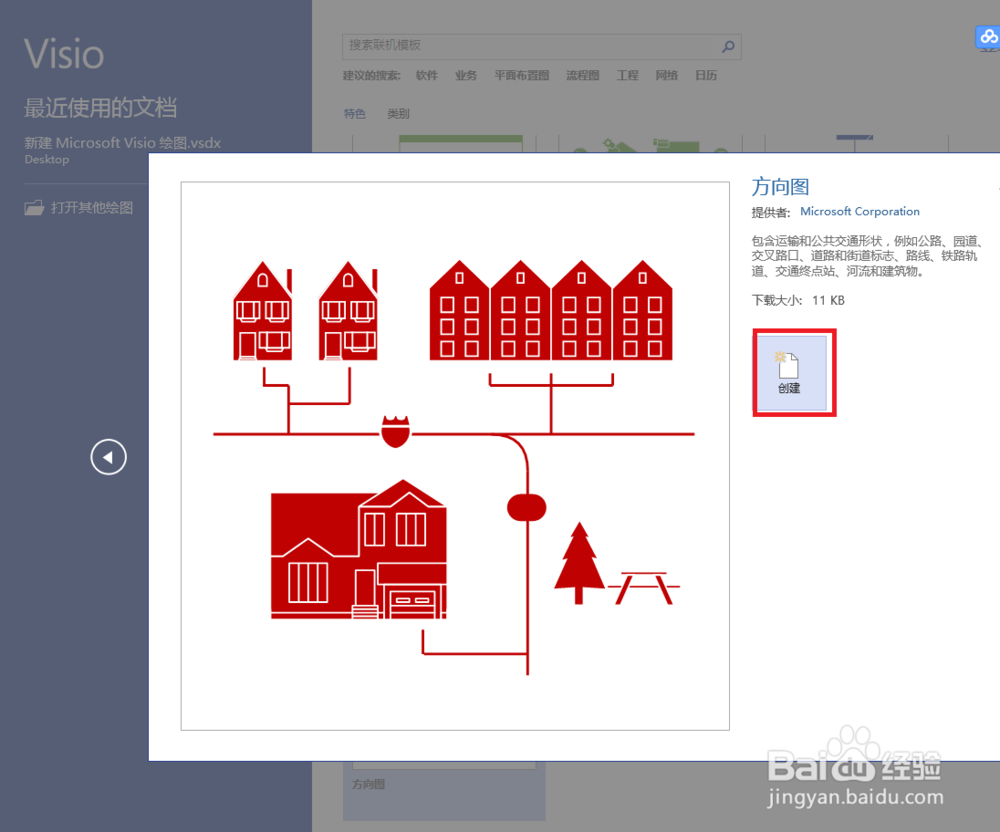
Task: Click the Baidu cloud icon at top right
Action: 987,37
